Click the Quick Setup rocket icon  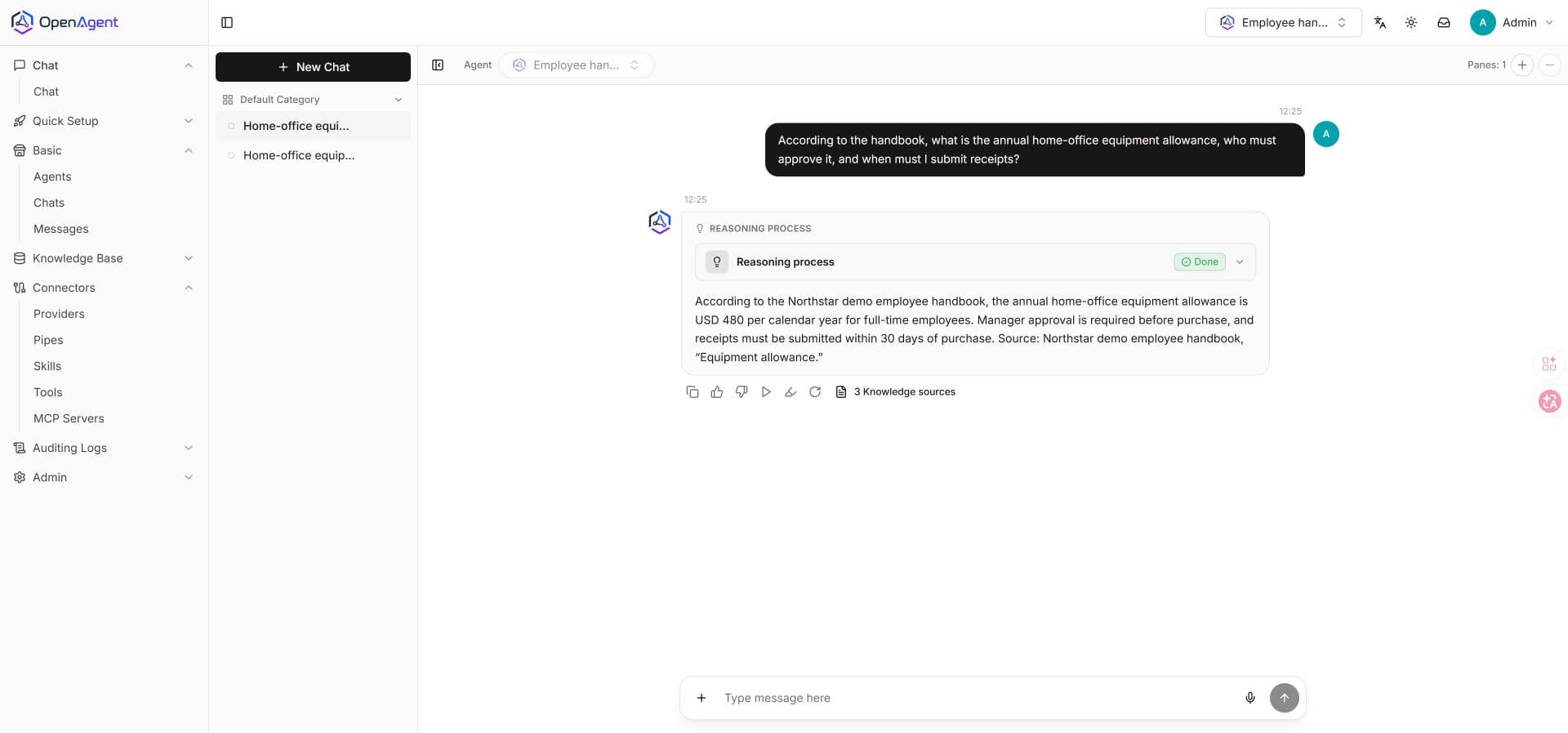[x=20, y=121]
